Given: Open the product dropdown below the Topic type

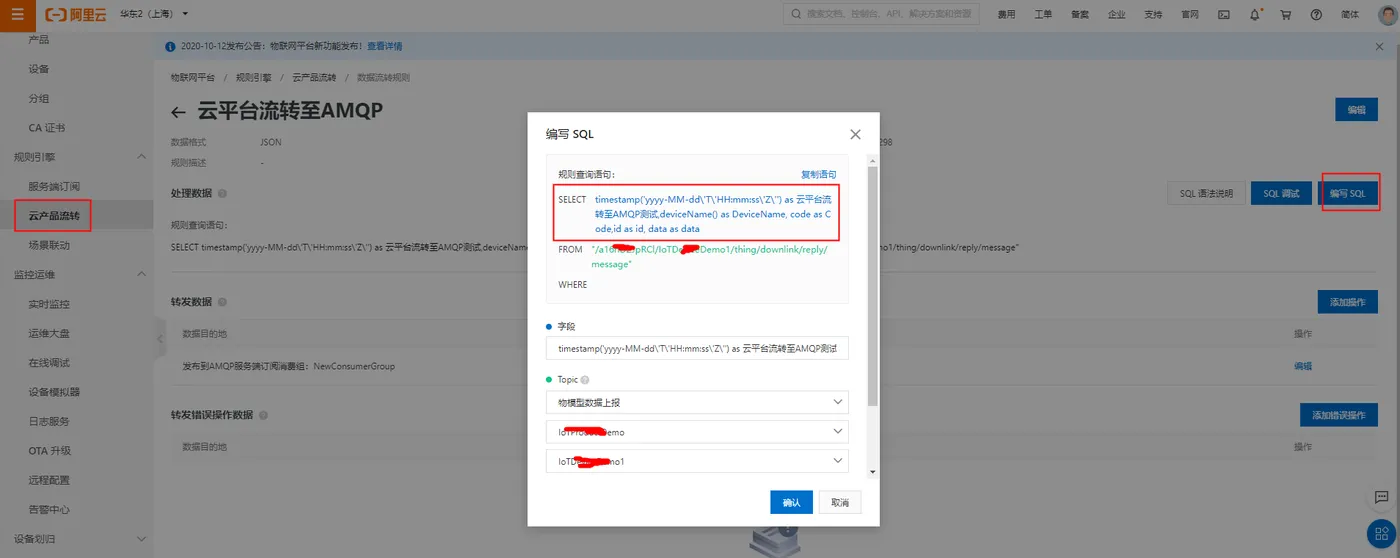Looking at the screenshot, I should click(697, 432).
